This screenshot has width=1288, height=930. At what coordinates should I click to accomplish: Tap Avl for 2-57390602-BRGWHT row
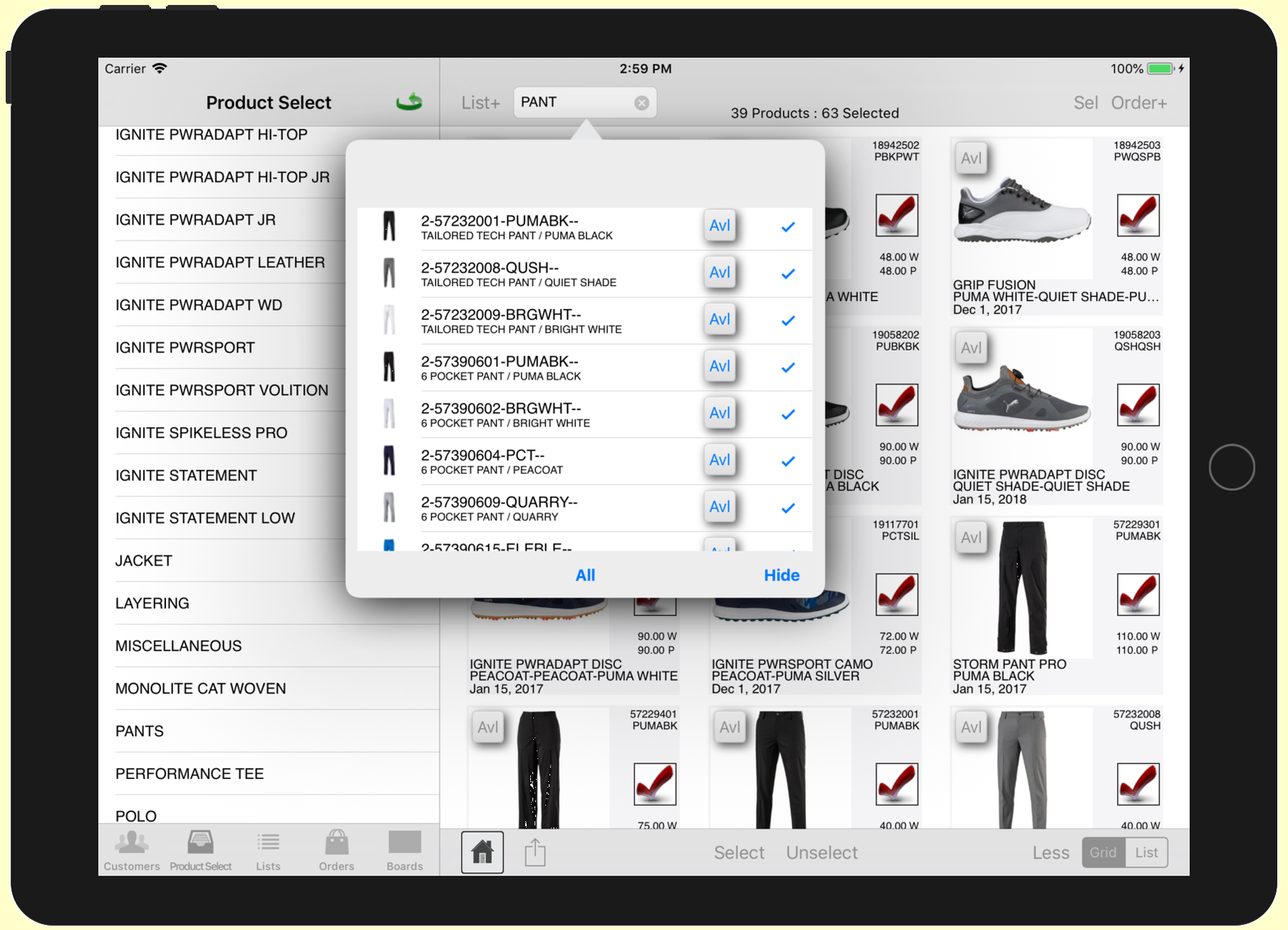pyautogui.click(x=720, y=413)
